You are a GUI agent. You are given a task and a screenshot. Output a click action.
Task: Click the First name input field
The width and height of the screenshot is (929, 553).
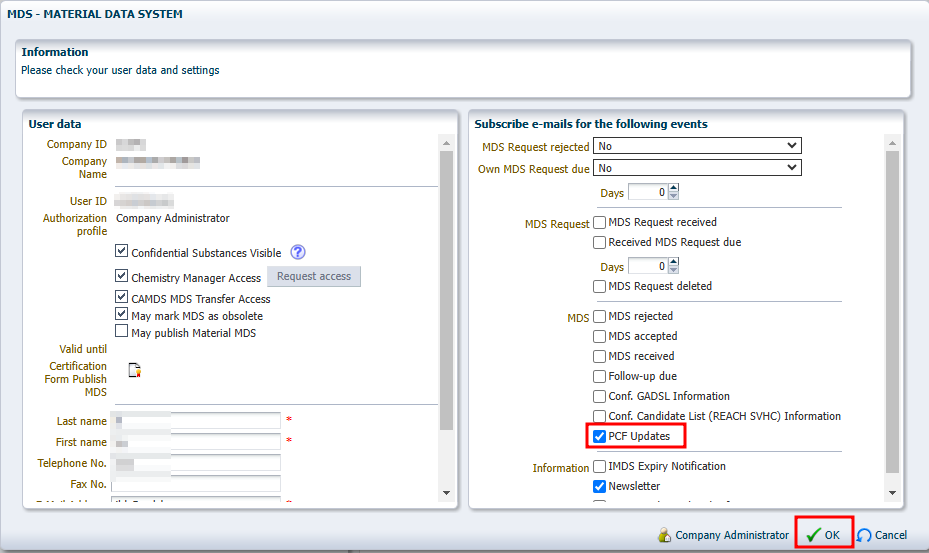[x=196, y=442]
